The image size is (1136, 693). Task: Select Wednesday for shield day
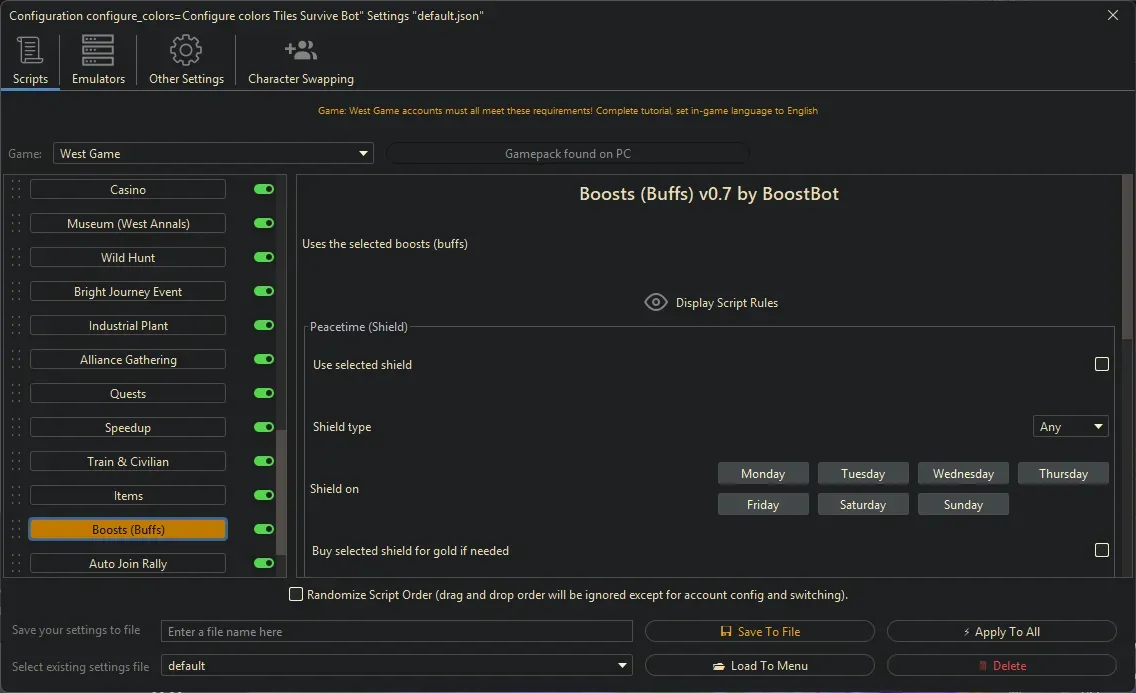pyautogui.click(x=963, y=474)
